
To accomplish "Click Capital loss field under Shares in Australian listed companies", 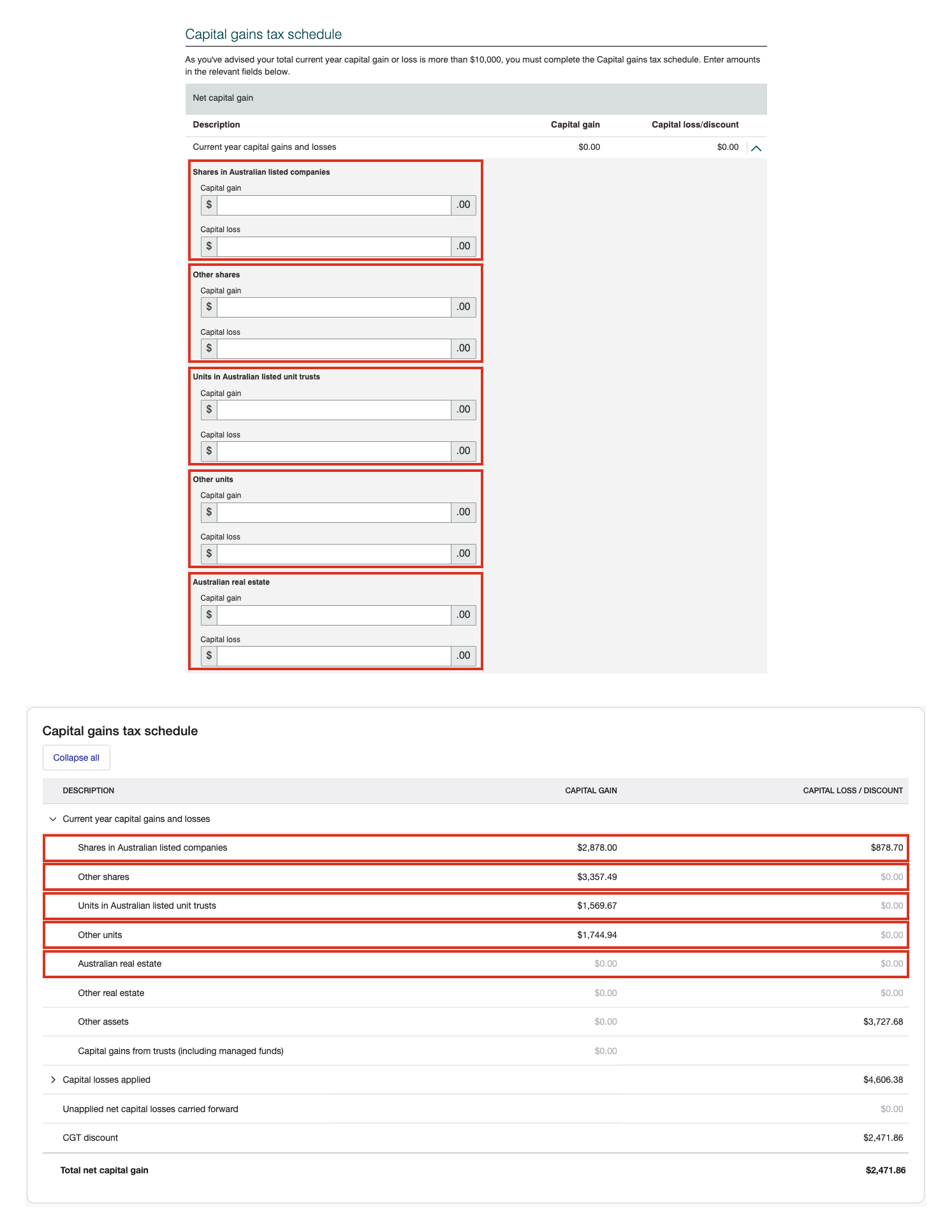I will [334, 247].
